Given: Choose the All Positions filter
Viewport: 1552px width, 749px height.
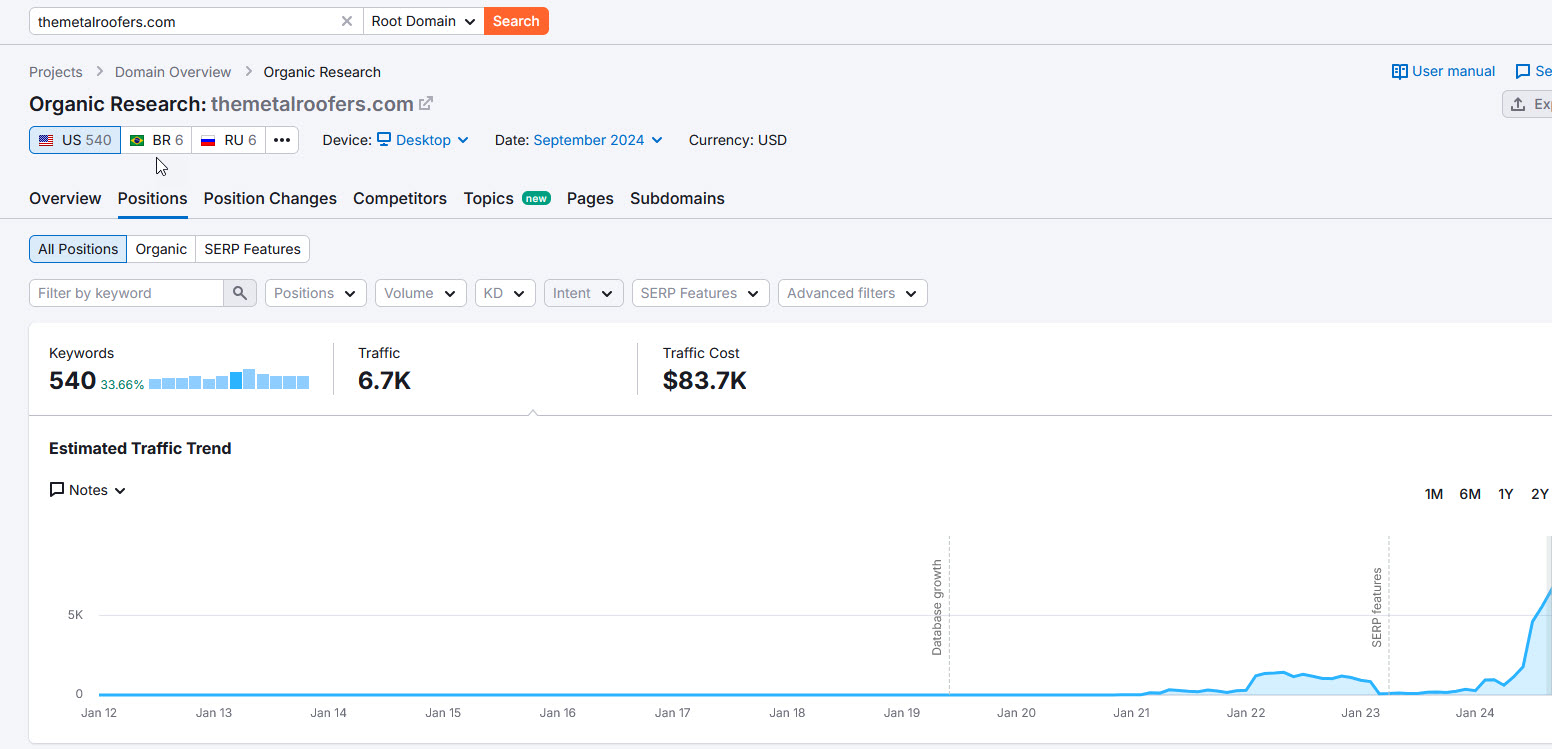Looking at the screenshot, I should pos(78,249).
